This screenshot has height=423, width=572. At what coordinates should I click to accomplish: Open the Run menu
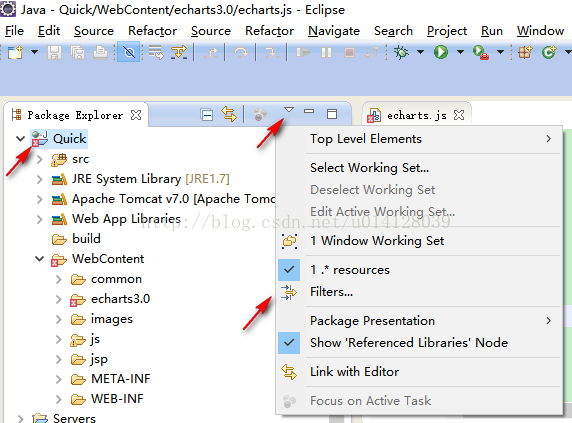(x=492, y=31)
